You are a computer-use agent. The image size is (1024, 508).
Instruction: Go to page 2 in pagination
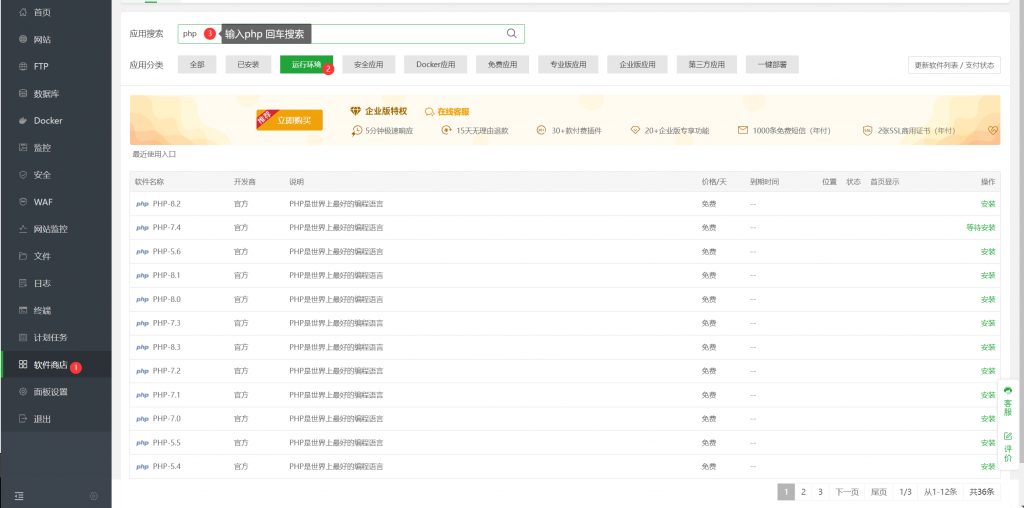pyautogui.click(x=803, y=492)
